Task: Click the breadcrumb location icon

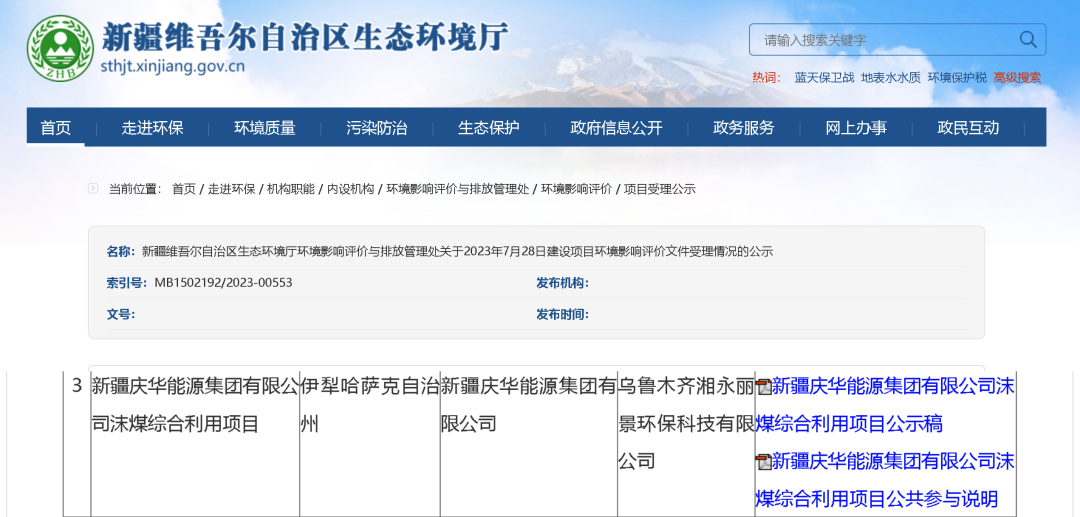Action: pyautogui.click(x=93, y=188)
